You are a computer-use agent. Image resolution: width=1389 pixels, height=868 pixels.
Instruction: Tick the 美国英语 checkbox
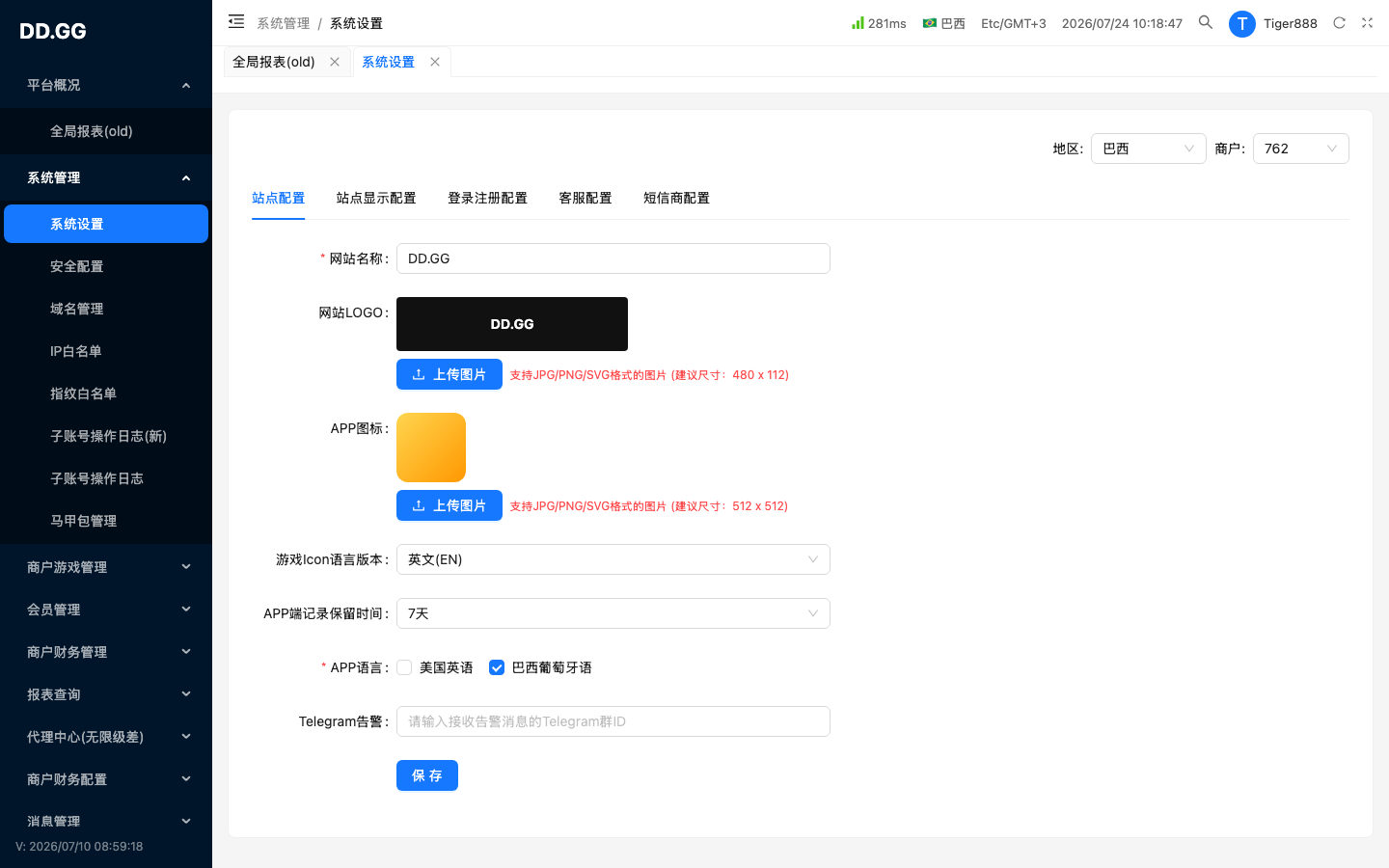404,667
